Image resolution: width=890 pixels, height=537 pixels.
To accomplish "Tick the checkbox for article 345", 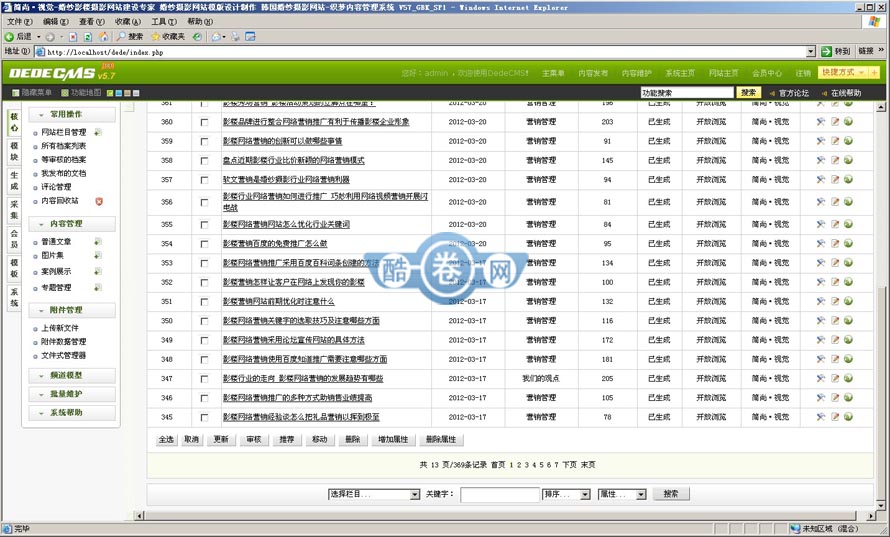I will (x=204, y=418).
